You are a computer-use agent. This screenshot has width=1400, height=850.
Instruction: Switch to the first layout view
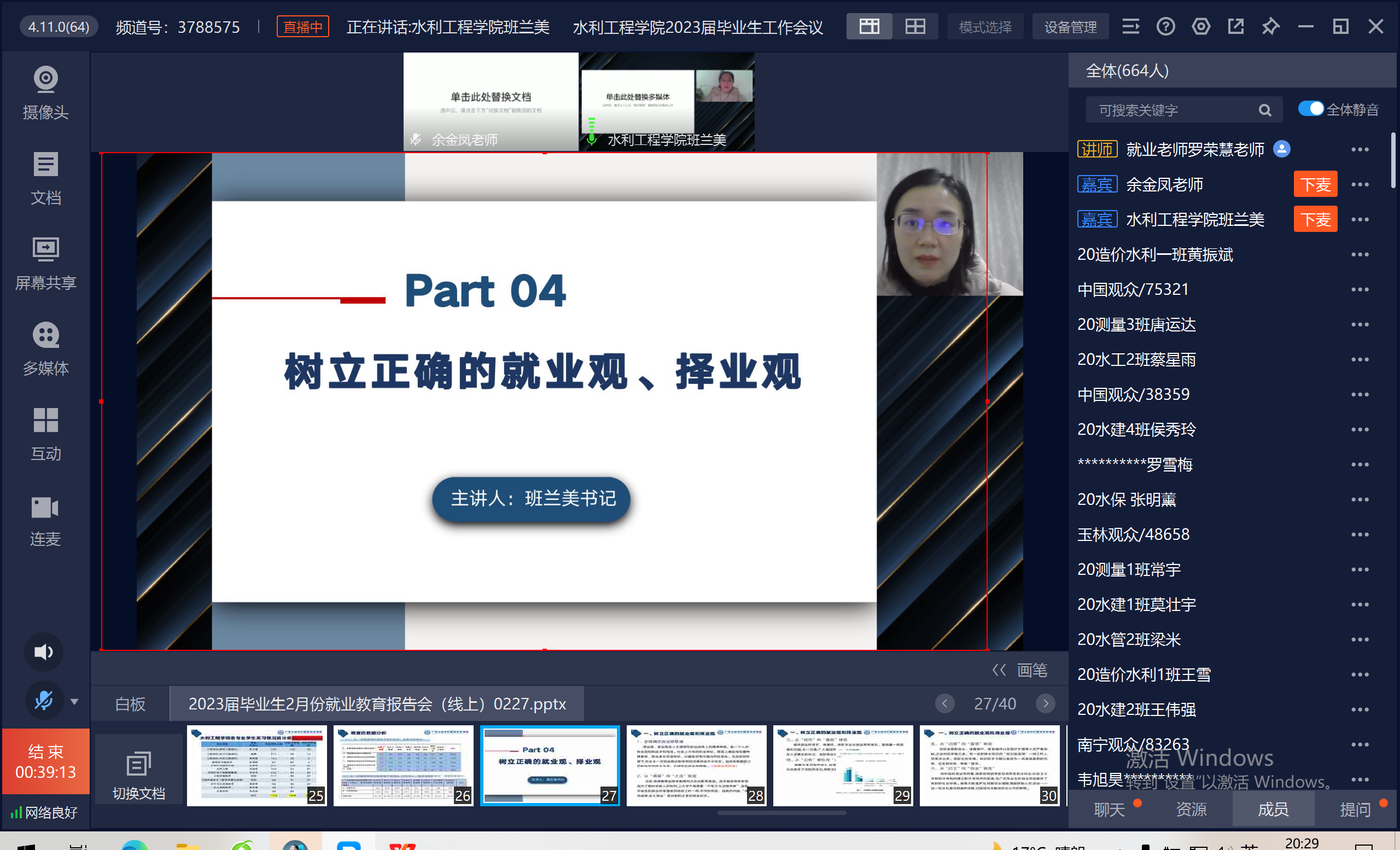coord(869,27)
